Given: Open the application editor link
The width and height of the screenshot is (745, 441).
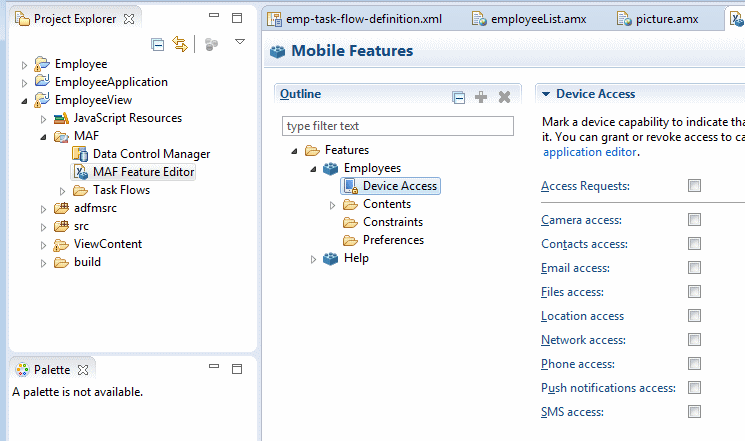Looking at the screenshot, I should pyautogui.click(x=590, y=152).
